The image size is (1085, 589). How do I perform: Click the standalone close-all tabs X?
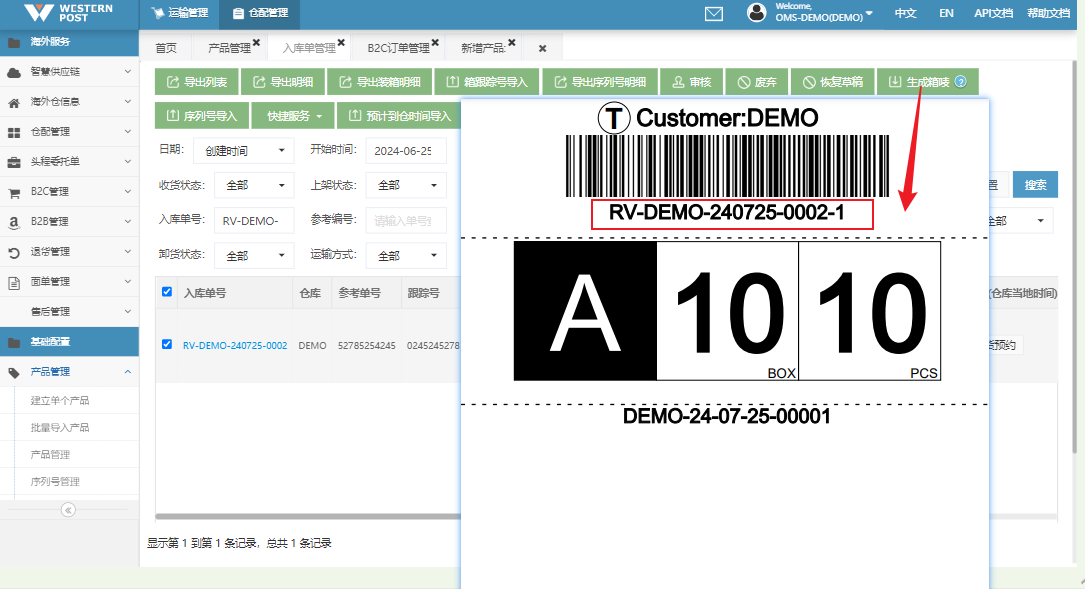pyautogui.click(x=542, y=48)
